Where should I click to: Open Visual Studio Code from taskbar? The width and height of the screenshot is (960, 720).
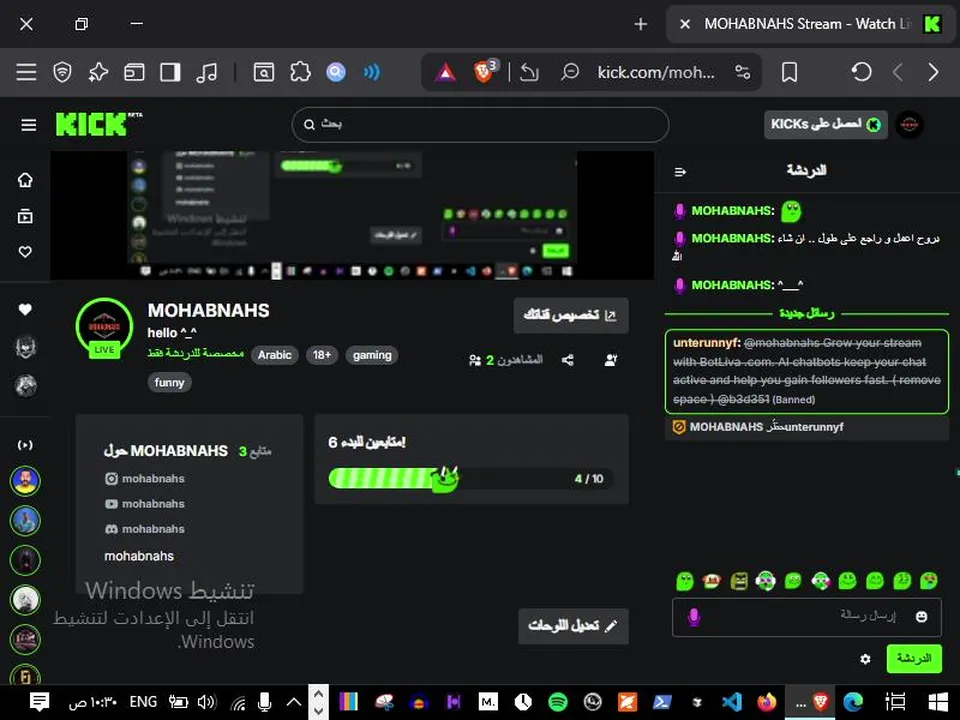pos(731,702)
